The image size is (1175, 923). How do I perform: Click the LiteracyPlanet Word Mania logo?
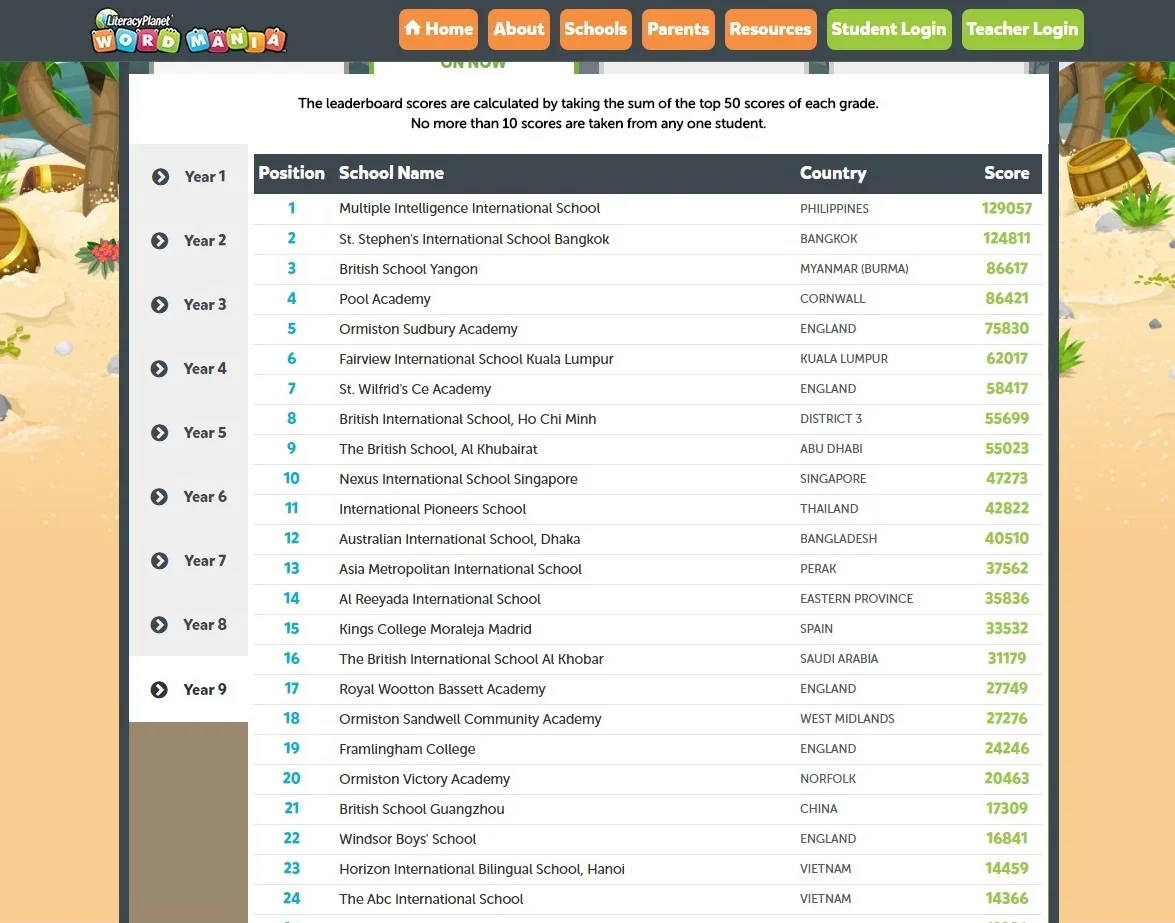[x=188, y=31]
